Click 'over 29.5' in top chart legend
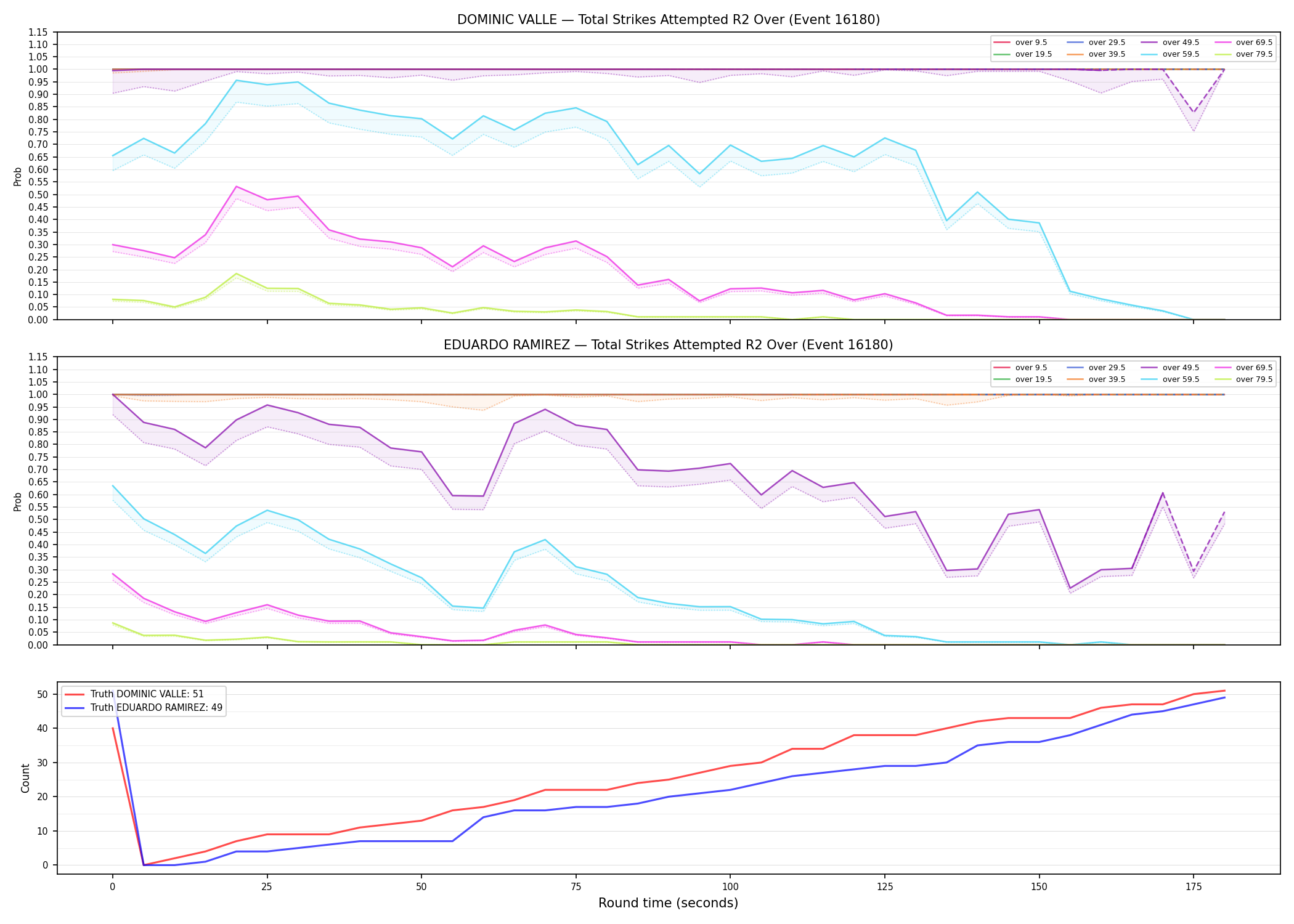The height and width of the screenshot is (924, 1294). click(x=1096, y=43)
